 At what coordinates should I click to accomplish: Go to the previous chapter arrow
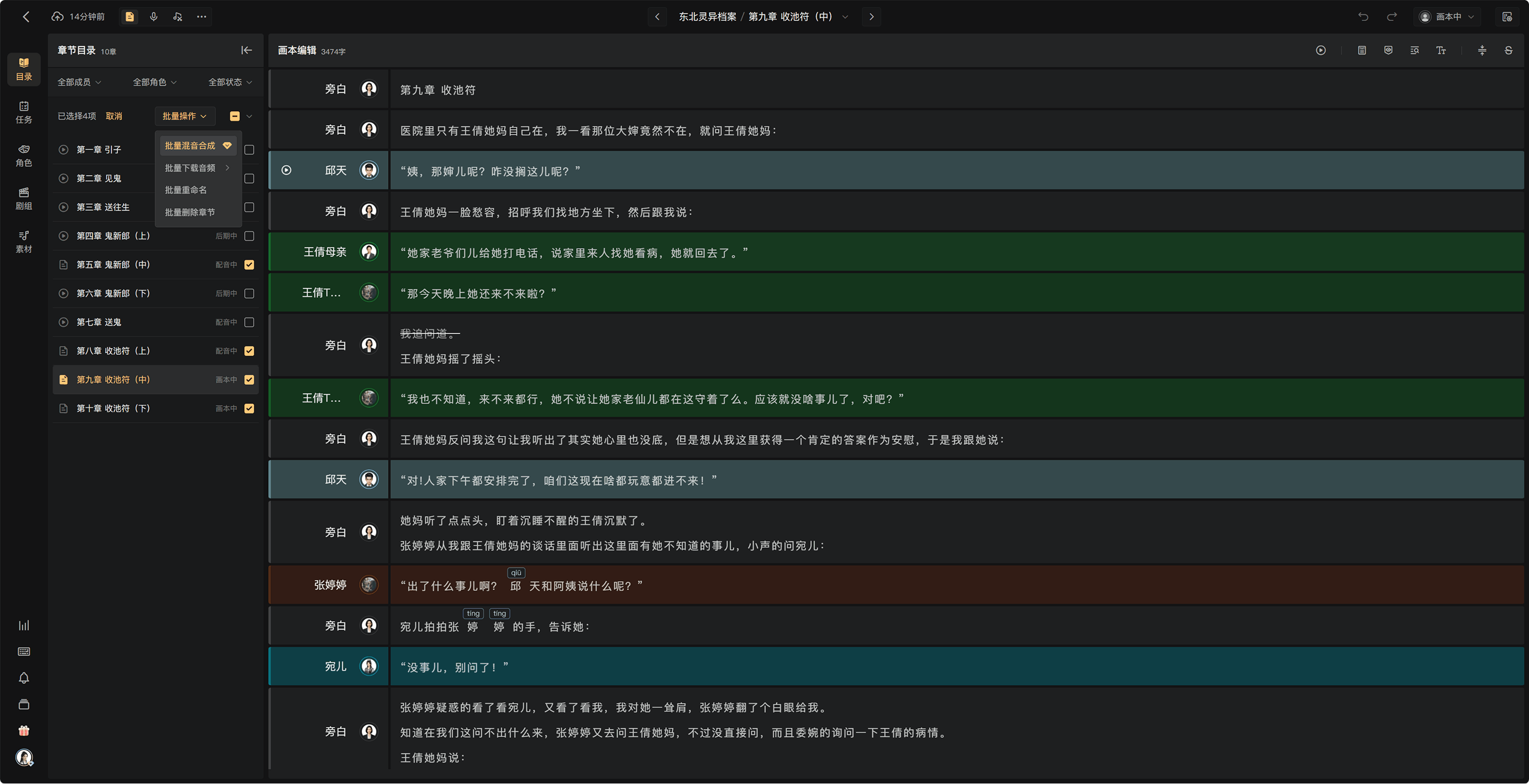(657, 16)
